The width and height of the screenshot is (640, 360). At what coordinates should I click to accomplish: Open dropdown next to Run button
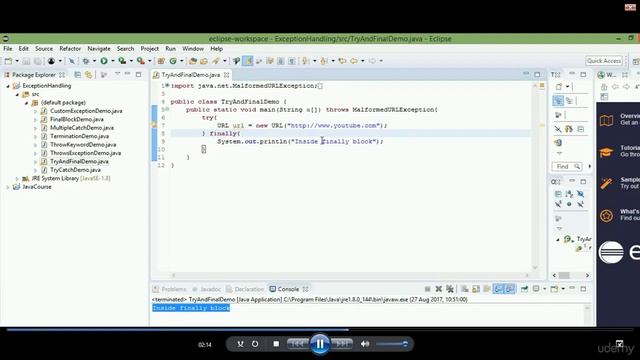(113, 61)
